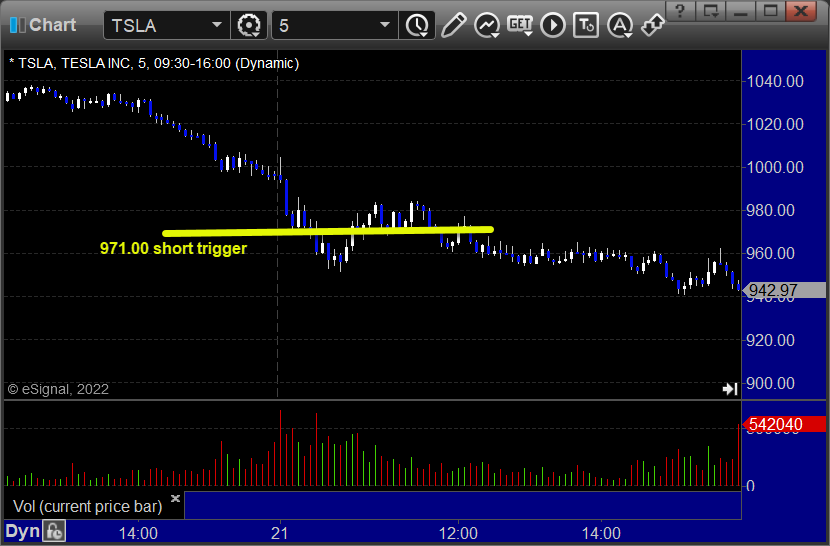
Task: Click the 1000.00 price axis label
Action: coord(775,167)
